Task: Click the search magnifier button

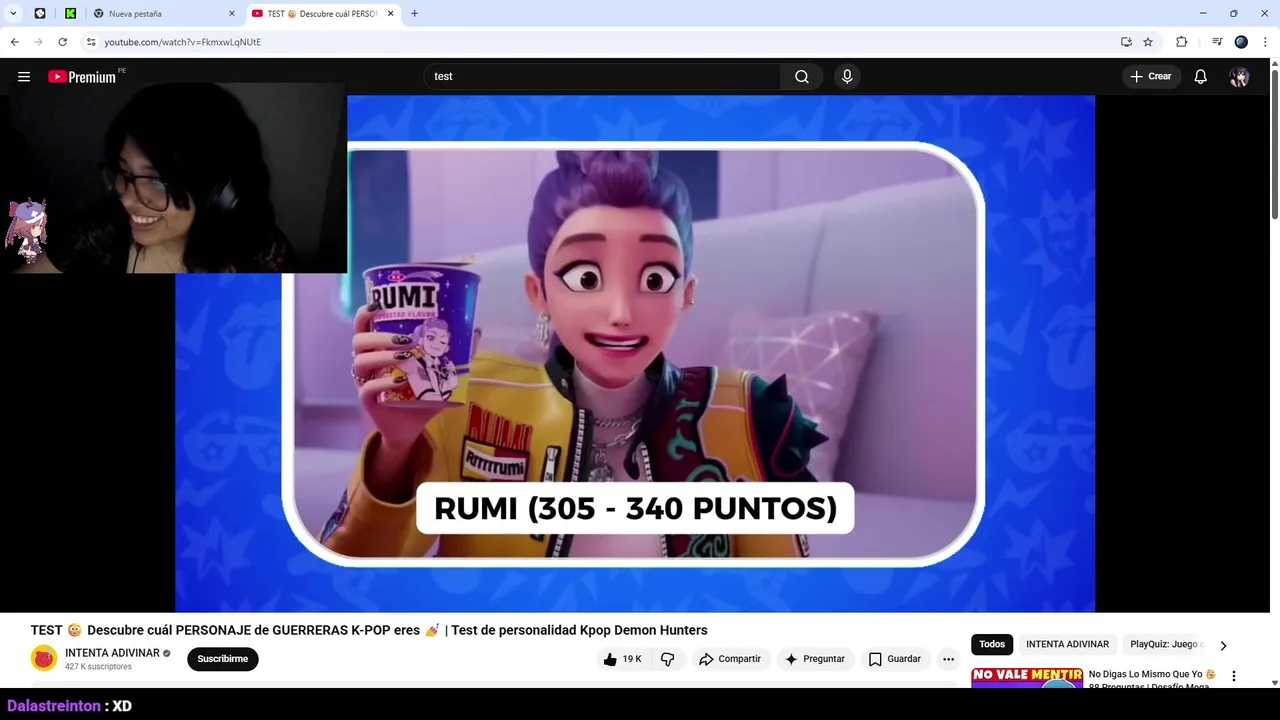Action: click(802, 77)
